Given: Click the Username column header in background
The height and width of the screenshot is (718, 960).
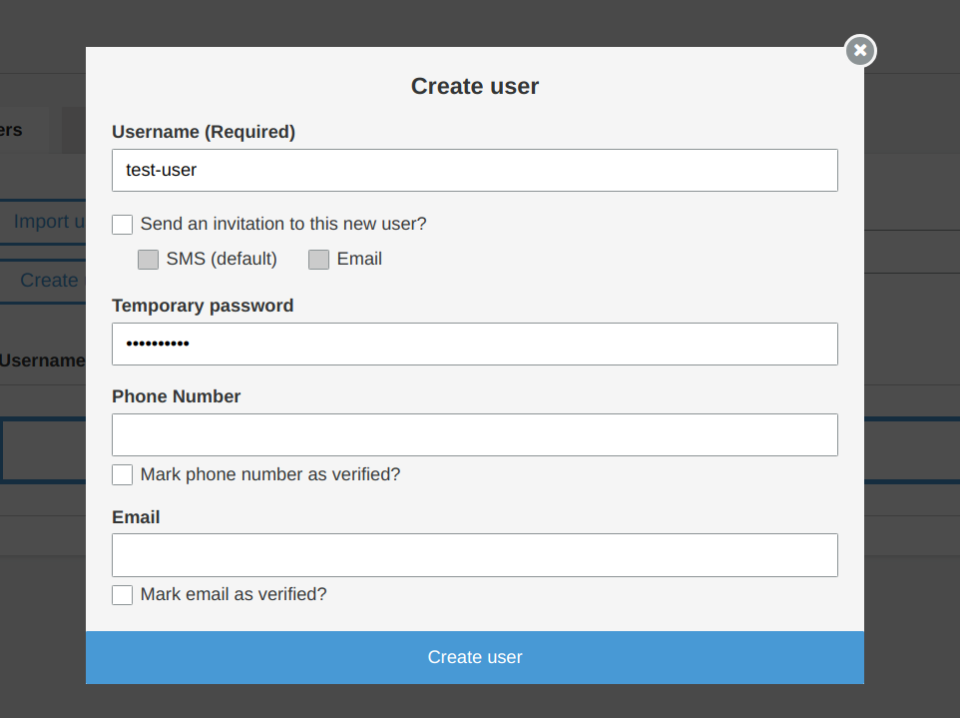Looking at the screenshot, I should (x=42, y=360).
